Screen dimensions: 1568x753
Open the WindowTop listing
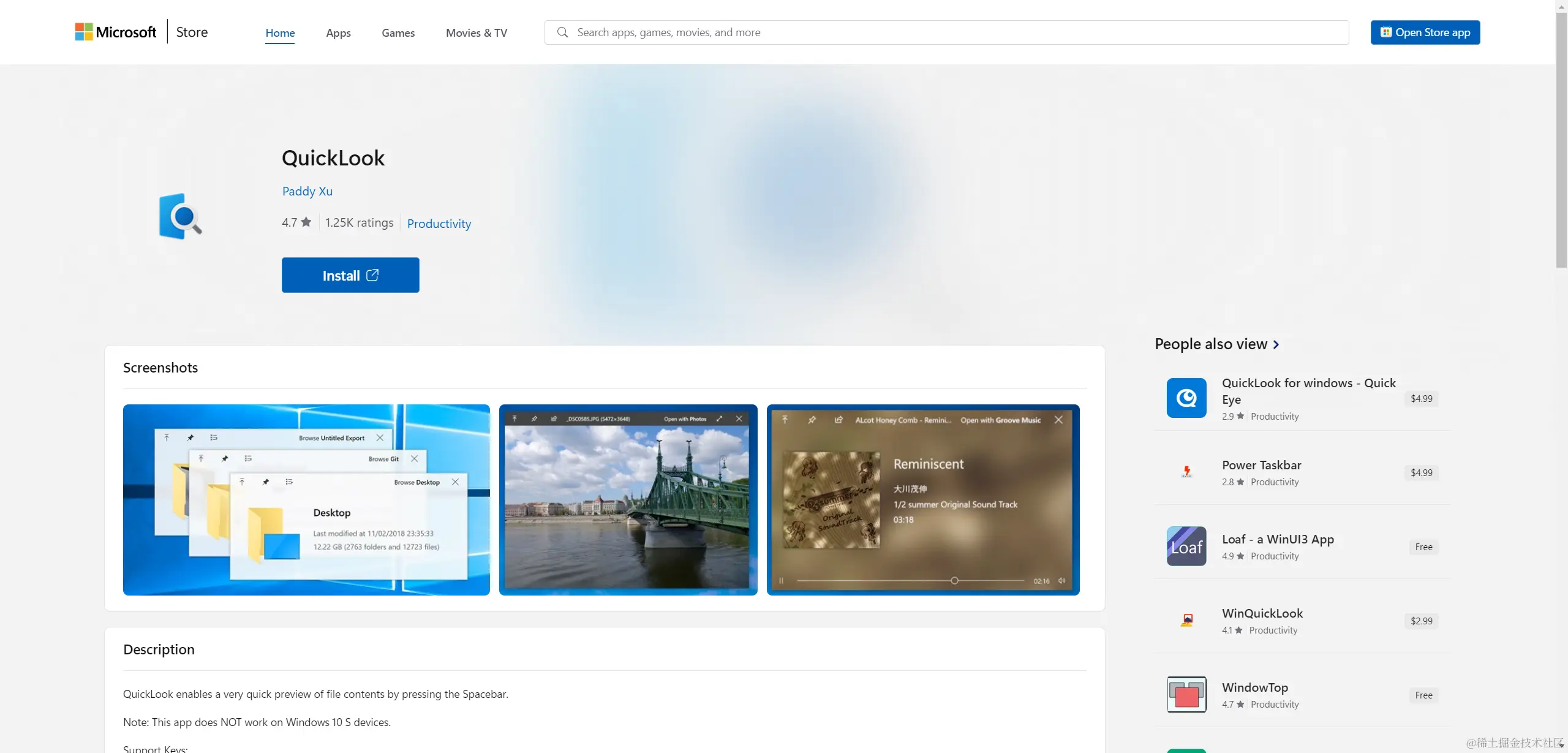click(x=1255, y=687)
